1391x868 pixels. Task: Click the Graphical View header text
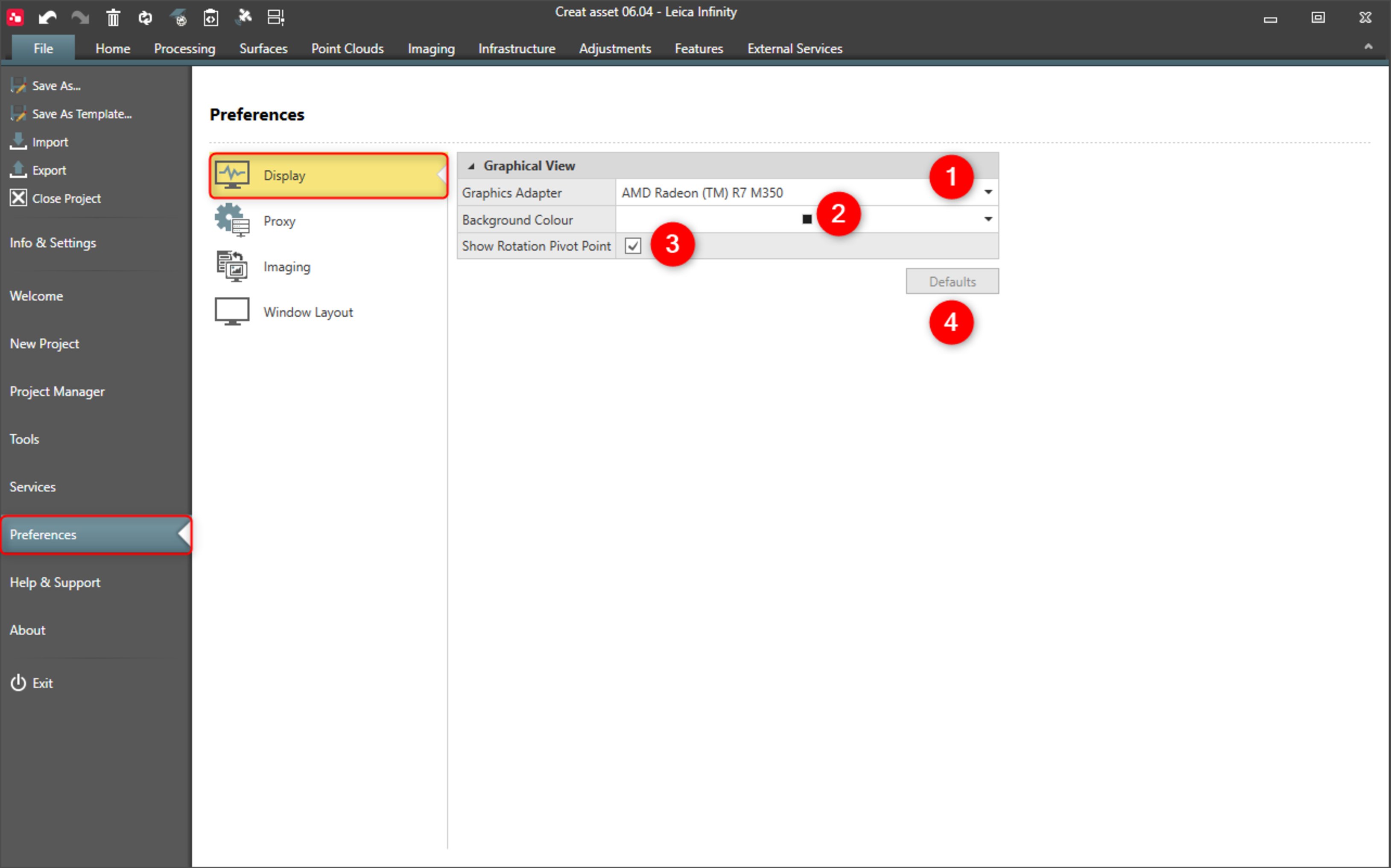[529, 166]
